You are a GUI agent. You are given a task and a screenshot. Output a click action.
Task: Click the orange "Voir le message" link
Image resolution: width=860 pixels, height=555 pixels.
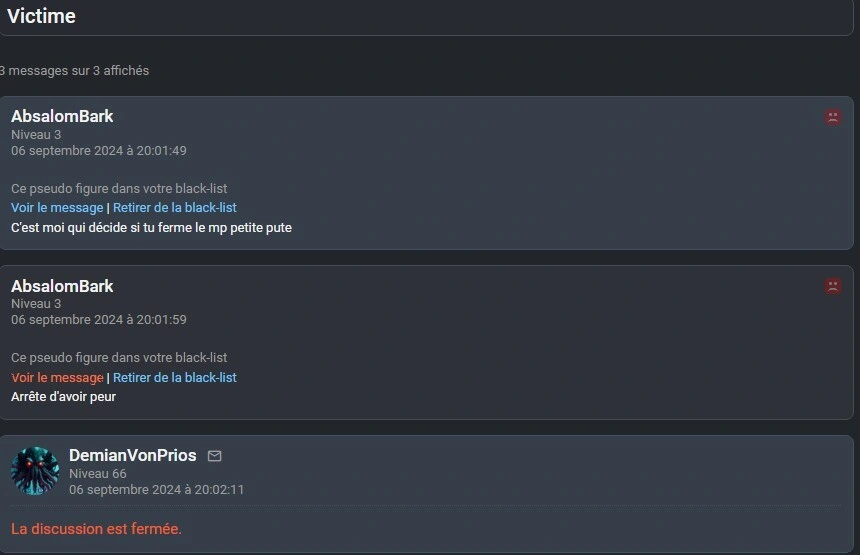[57, 377]
